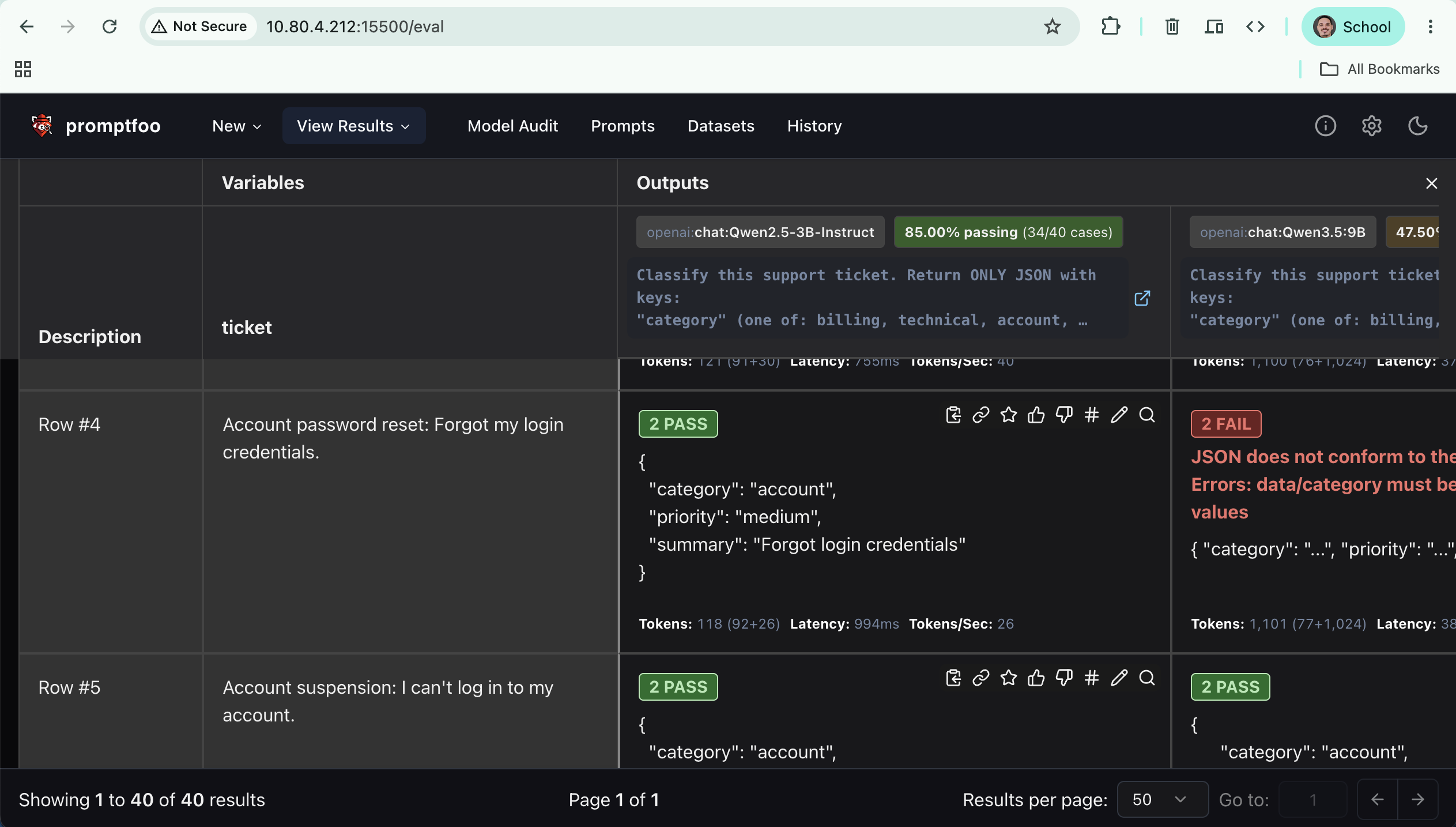This screenshot has height=827, width=1456.
Task: Click the Not Secure site info badge
Action: [199, 27]
